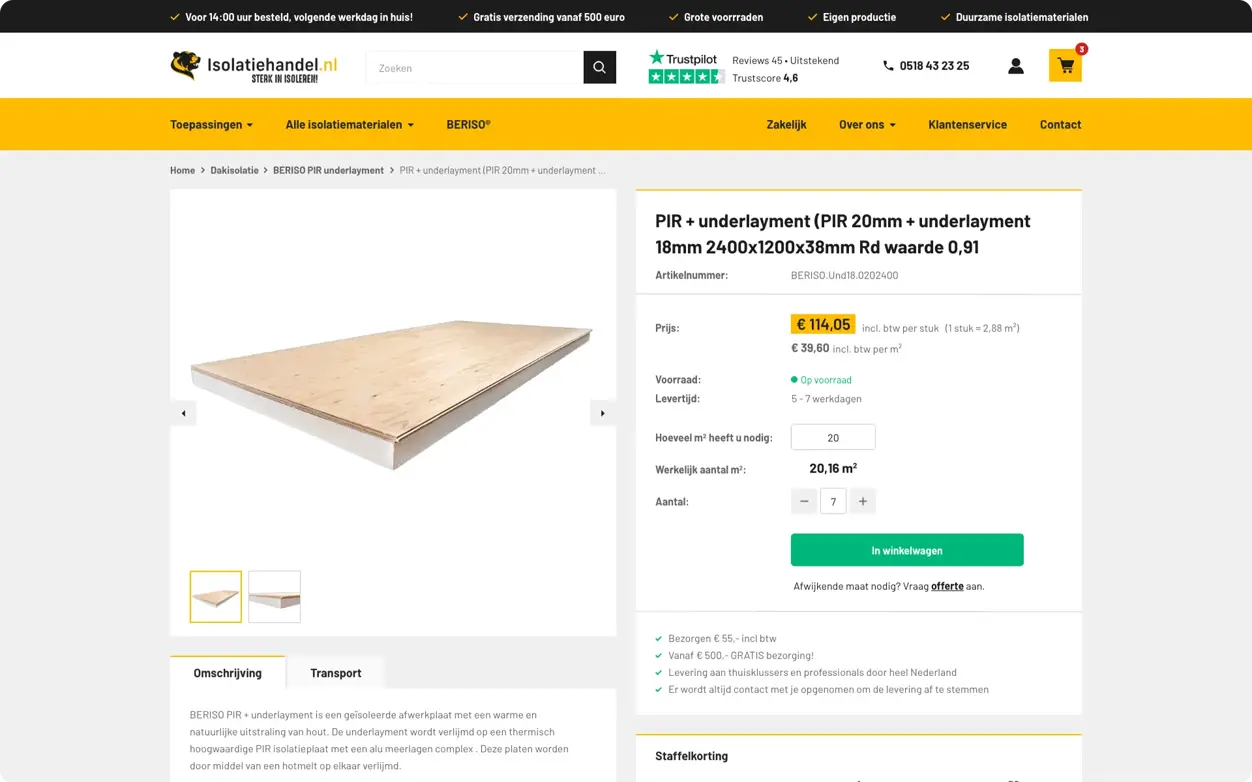The image size is (1252, 782).
Task: Expand the Toepassingen dropdown menu
Action: [211, 125]
